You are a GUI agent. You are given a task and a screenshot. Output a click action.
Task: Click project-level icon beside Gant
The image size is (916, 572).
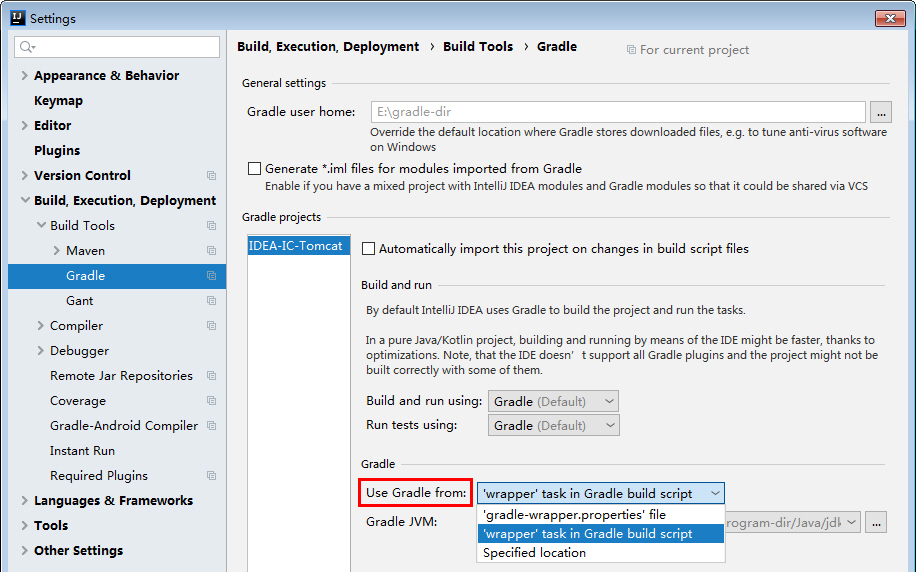click(x=211, y=301)
